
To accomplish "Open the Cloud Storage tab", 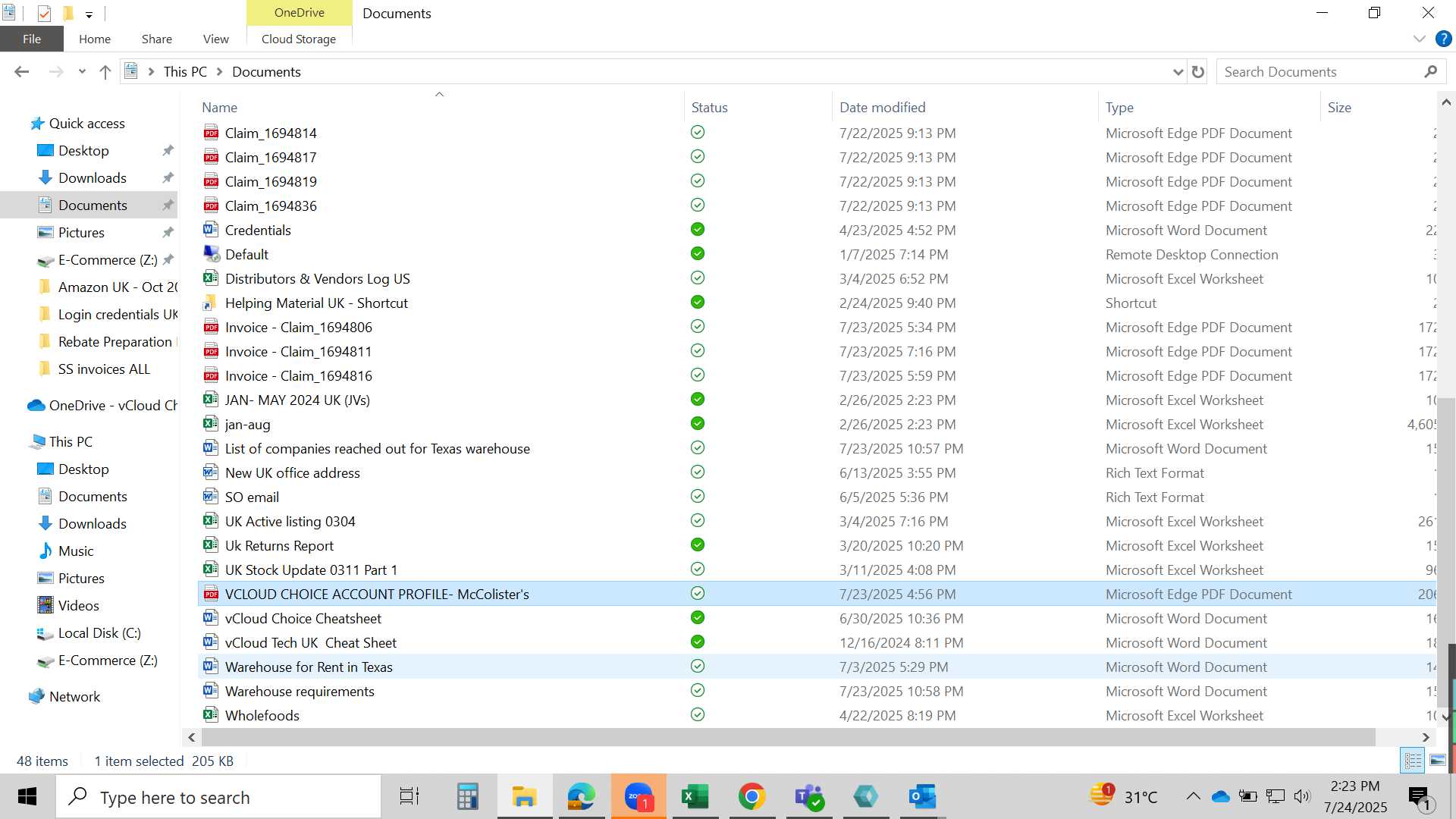I will coord(299,39).
